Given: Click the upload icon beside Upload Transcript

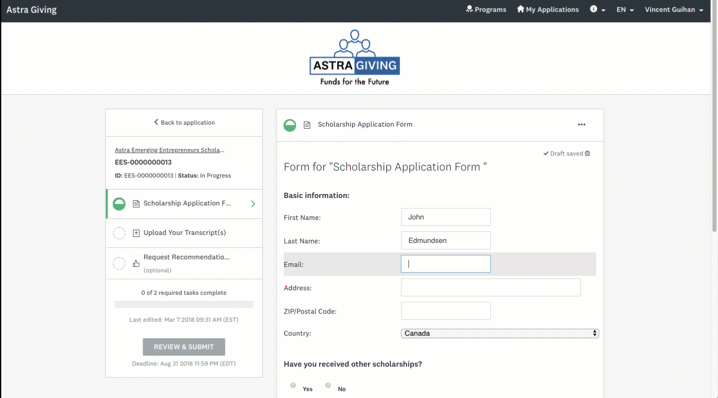Looking at the screenshot, I should [x=136, y=233].
